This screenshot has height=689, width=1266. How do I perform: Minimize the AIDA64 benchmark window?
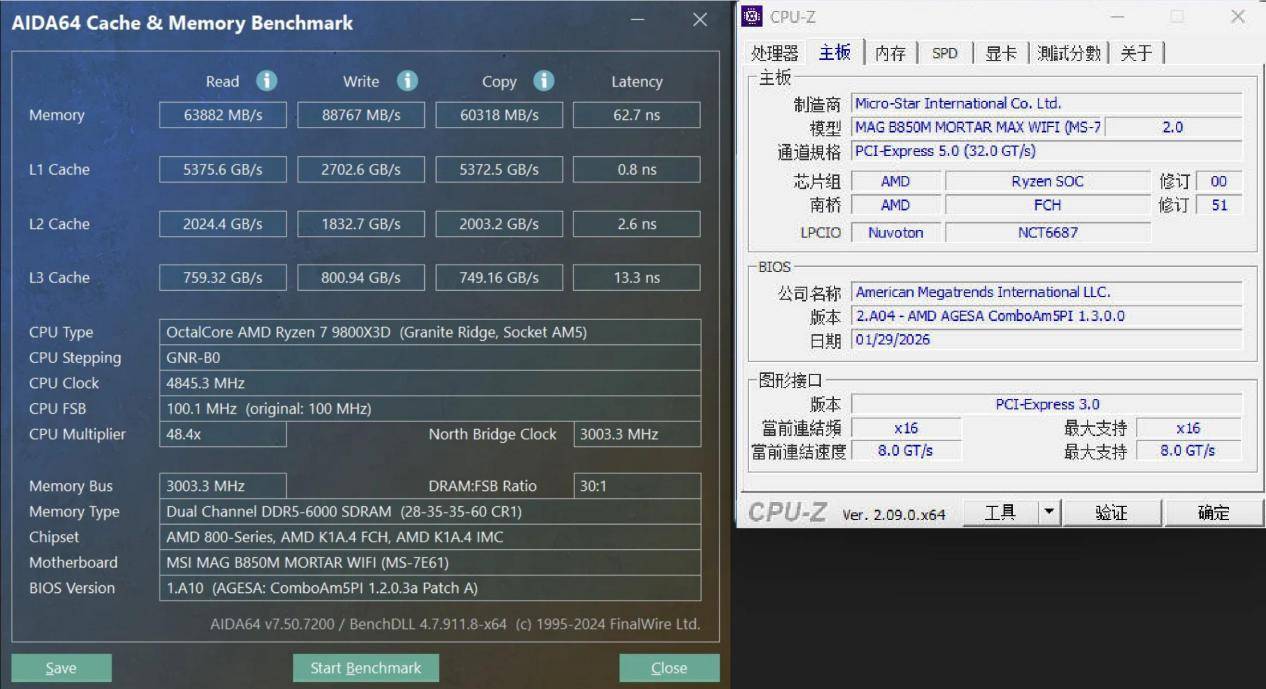point(638,20)
